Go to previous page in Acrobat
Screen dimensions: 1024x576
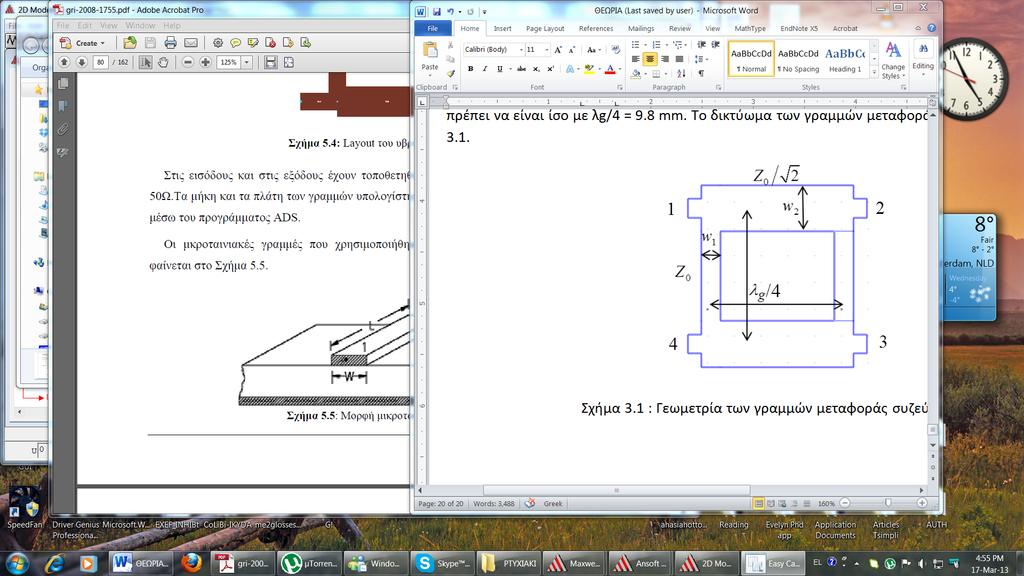pos(64,62)
